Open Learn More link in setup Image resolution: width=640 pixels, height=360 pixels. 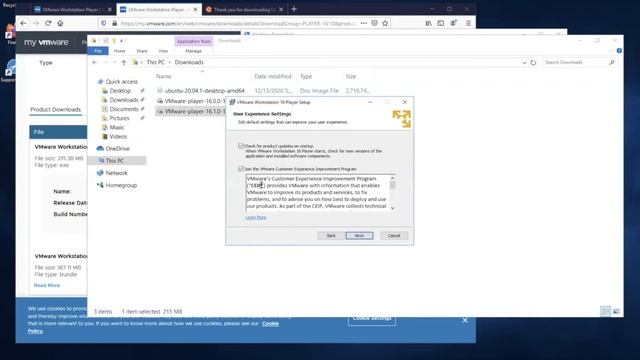click(256, 218)
